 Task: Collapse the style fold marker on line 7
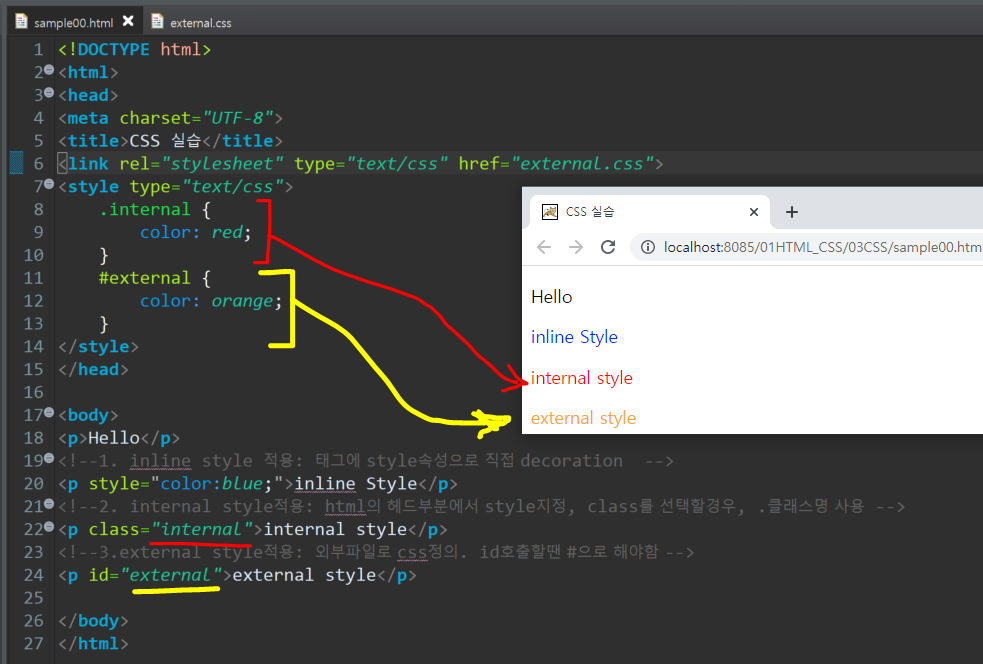pyautogui.click(x=49, y=184)
